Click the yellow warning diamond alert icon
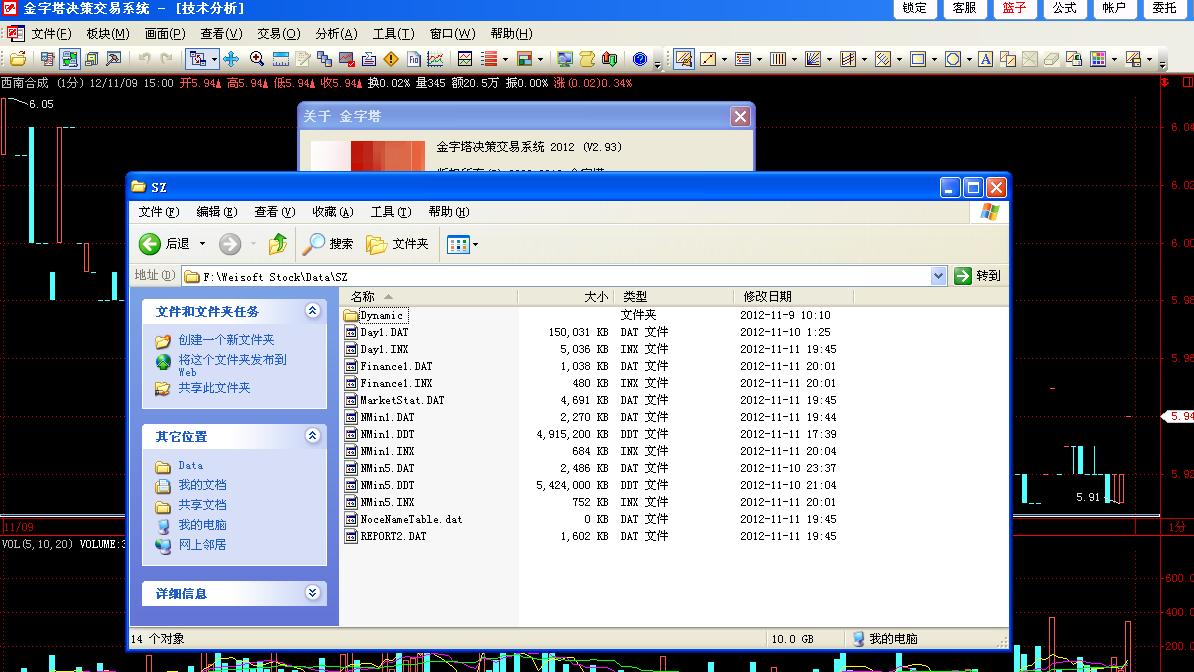 pos(391,59)
